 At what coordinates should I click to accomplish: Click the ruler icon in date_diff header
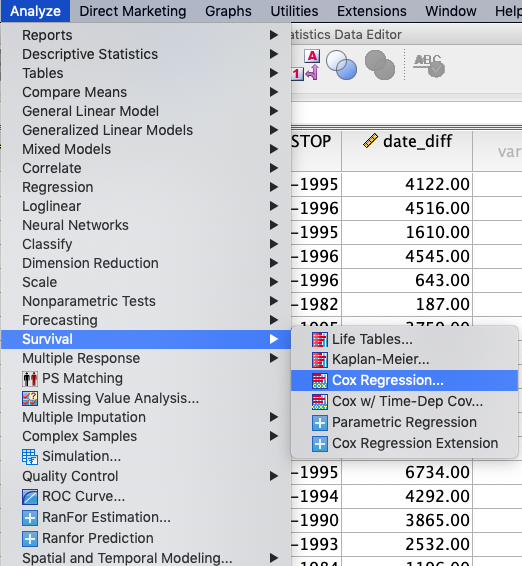tap(370, 141)
